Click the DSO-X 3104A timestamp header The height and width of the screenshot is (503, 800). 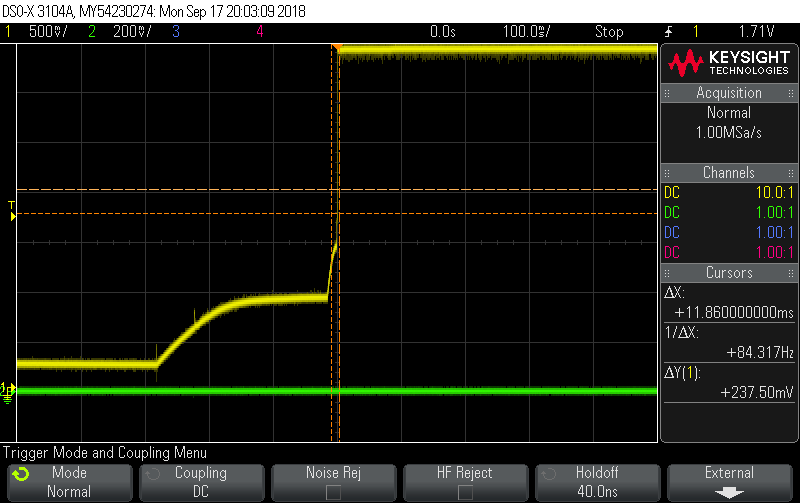coord(154,11)
